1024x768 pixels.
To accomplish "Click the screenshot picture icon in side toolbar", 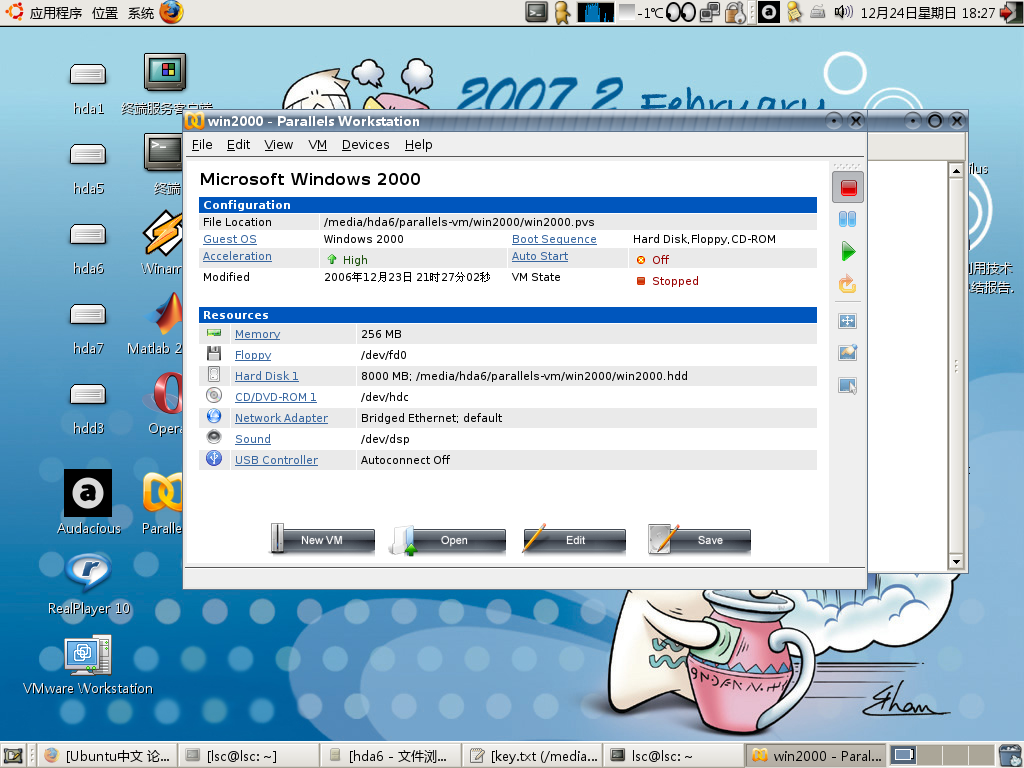I will click(848, 353).
